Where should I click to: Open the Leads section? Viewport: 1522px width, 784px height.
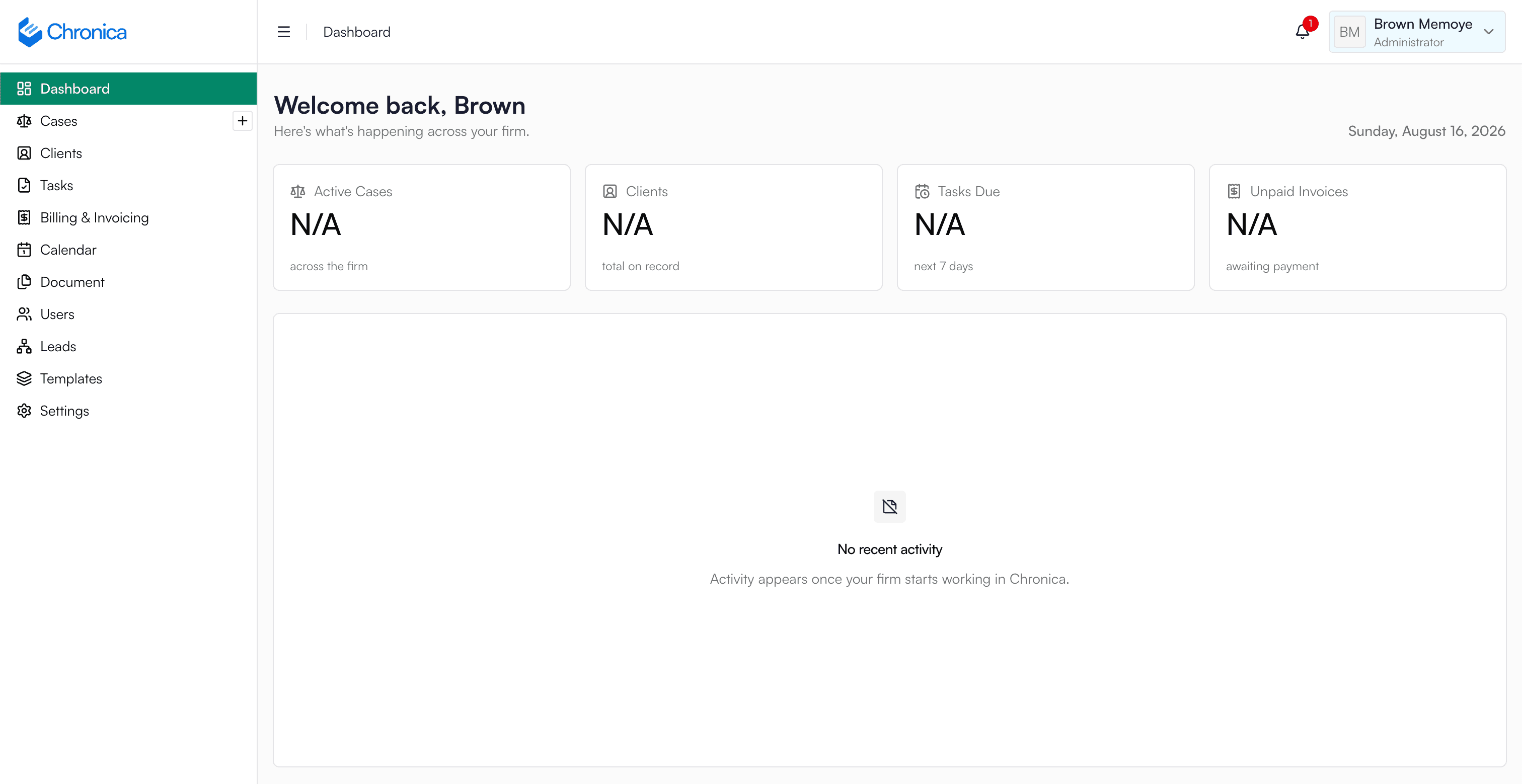(128, 346)
